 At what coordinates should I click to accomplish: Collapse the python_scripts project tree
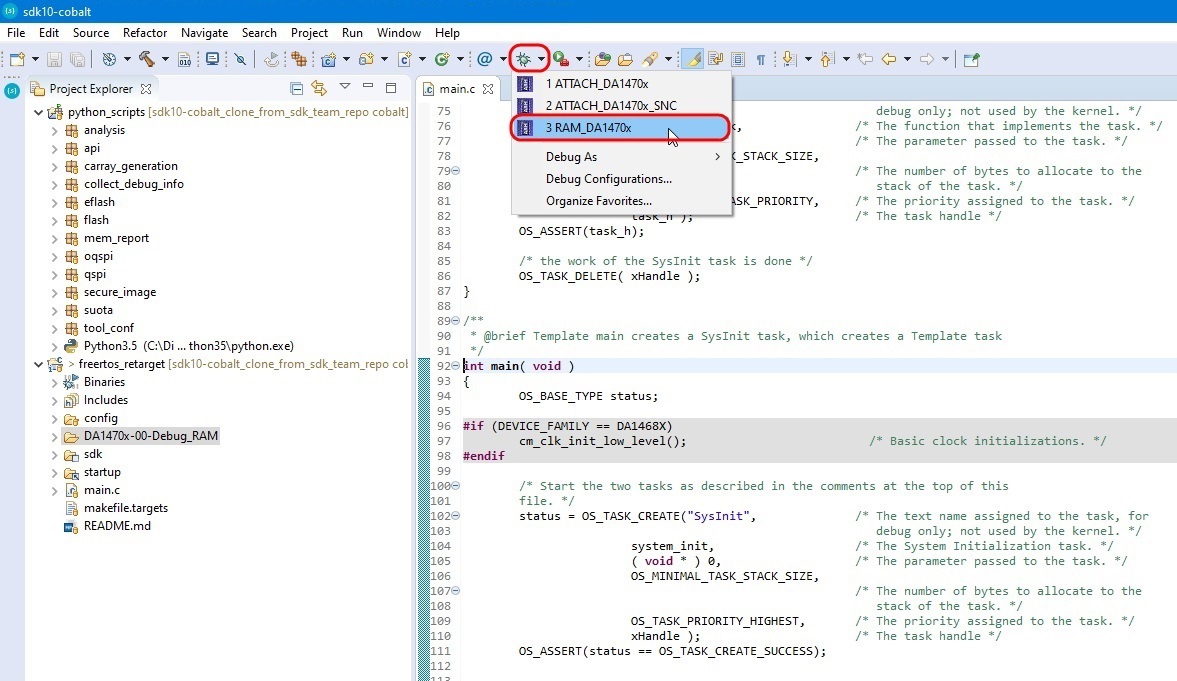tap(38, 113)
